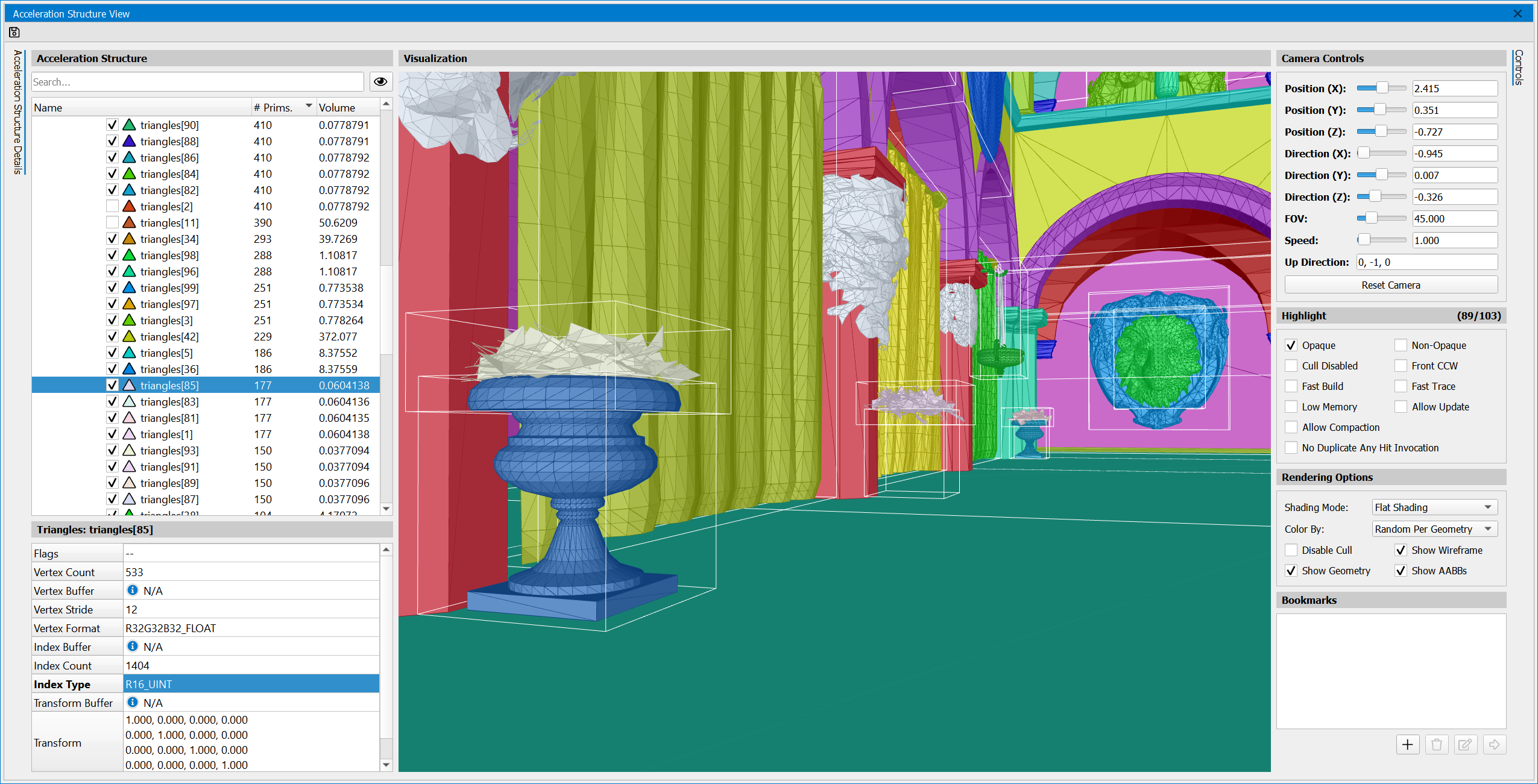
Task: Open the Shading Mode dropdown
Action: pos(1434,507)
